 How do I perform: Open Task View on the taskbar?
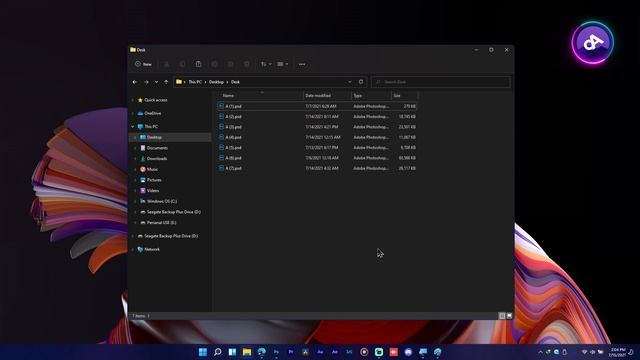232,352
